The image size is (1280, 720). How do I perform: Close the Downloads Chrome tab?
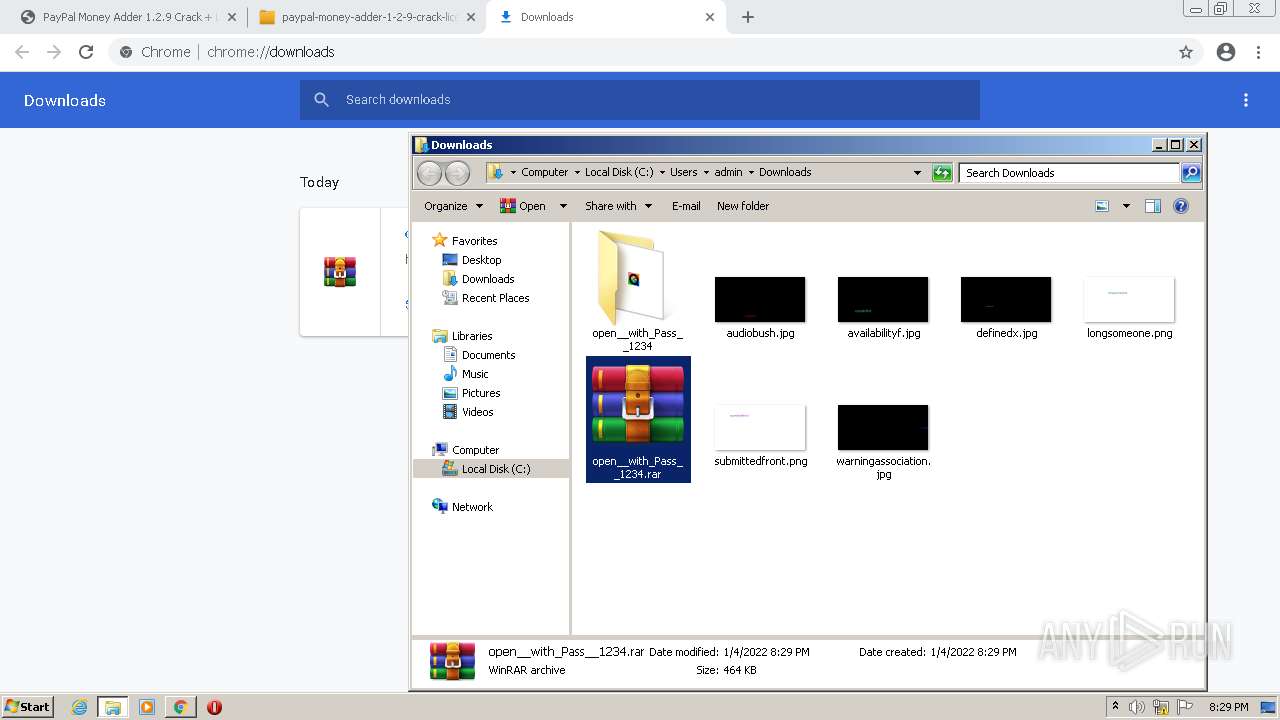click(x=710, y=17)
